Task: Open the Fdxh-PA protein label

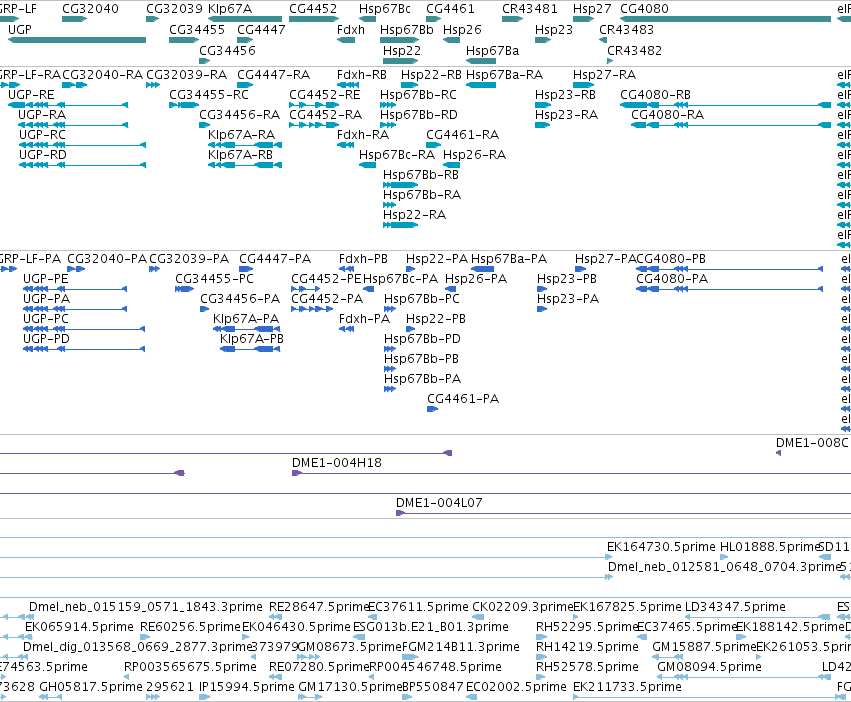Action: [364, 319]
